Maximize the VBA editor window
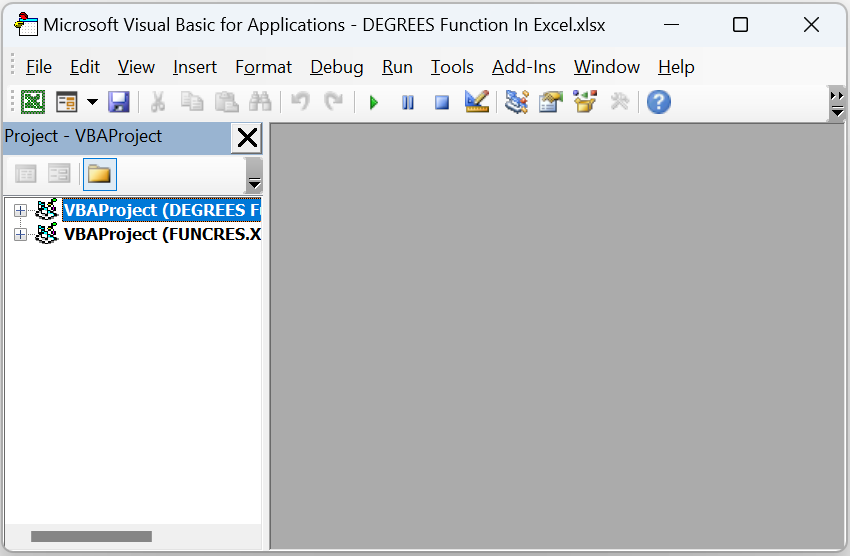This screenshot has height=556, width=850. (x=740, y=24)
